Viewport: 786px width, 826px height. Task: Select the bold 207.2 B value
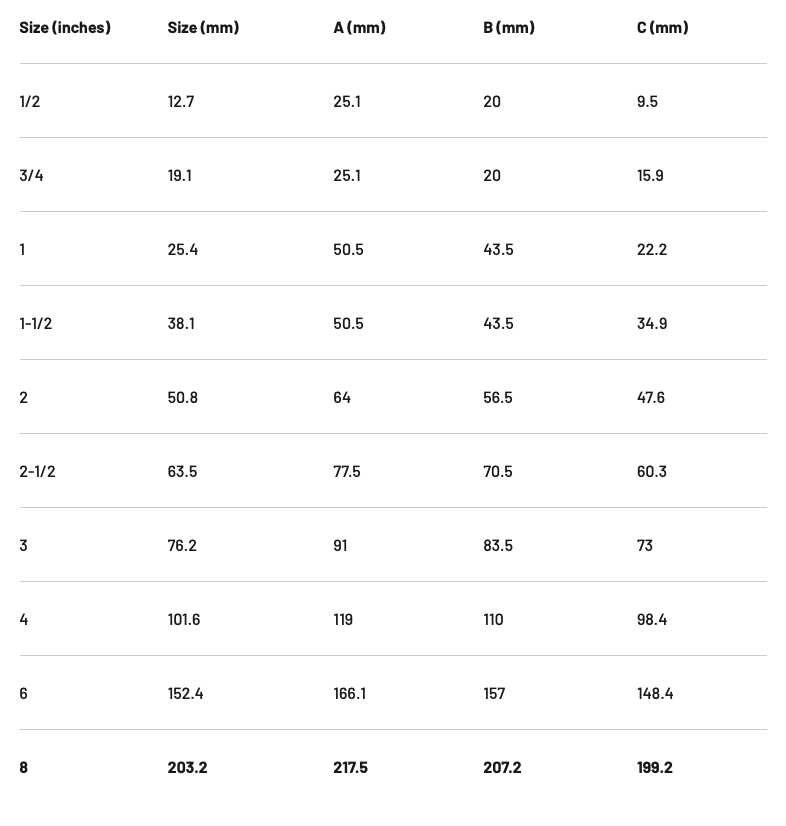click(502, 768)
